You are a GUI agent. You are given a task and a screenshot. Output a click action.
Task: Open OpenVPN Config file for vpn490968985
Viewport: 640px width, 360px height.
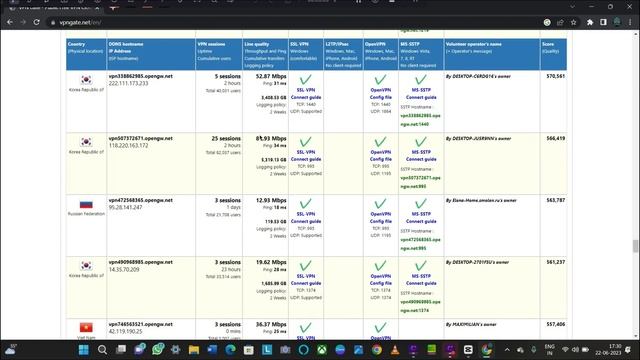[x=380, y=280]
